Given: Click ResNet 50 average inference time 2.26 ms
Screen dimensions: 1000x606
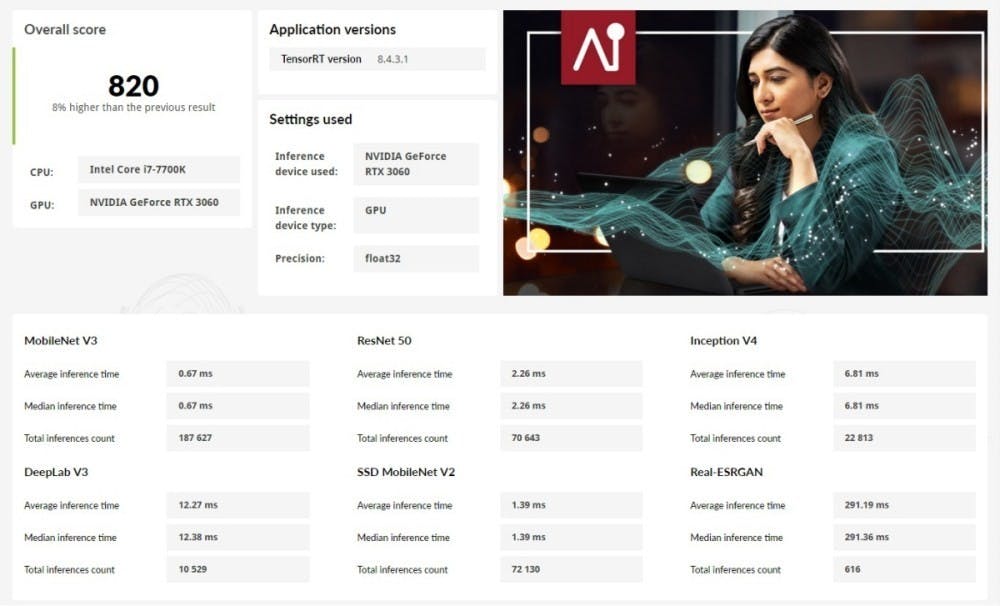Looking at the screenshot, I should (571, 374).
